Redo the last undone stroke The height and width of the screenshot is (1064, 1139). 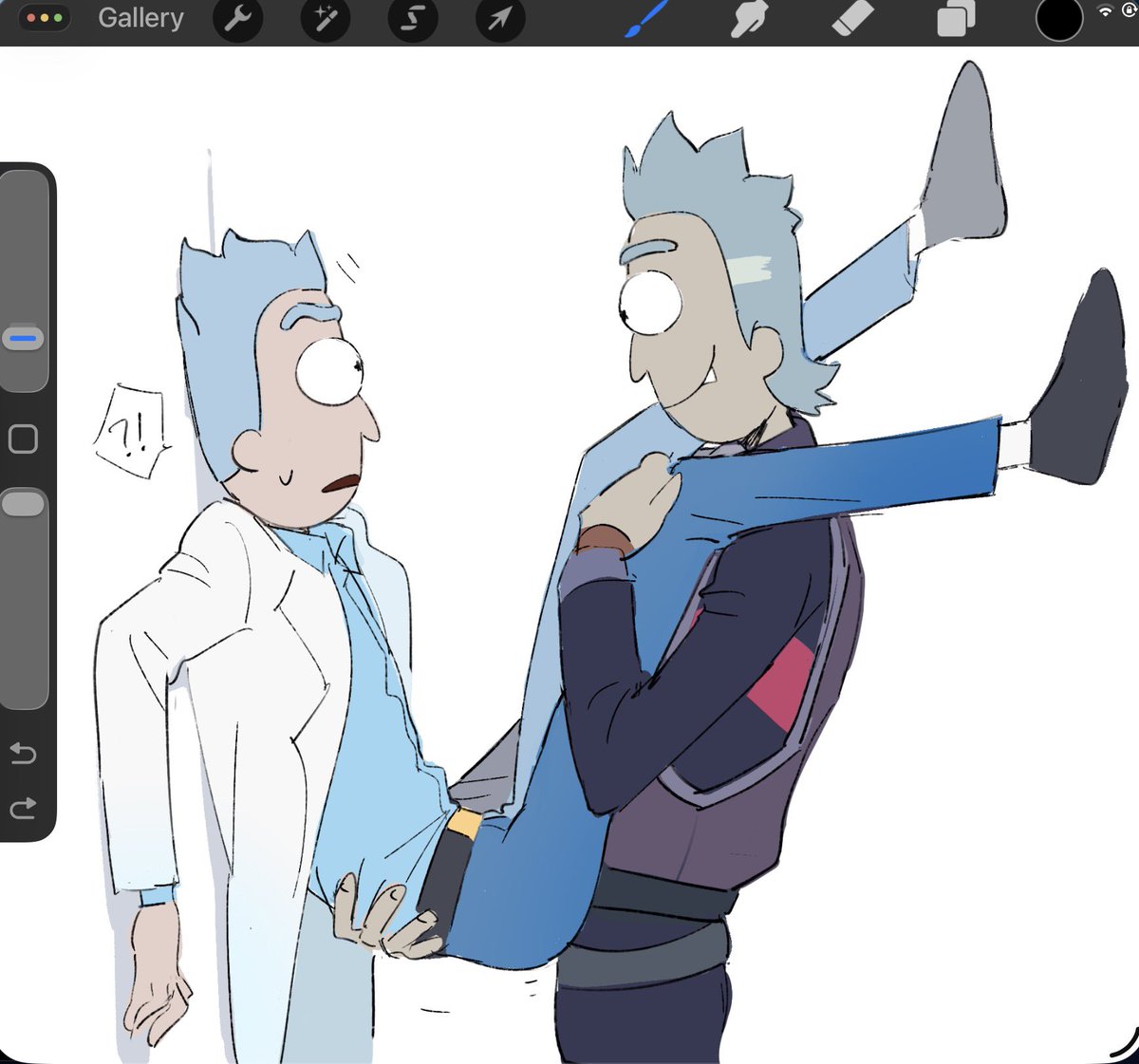pyautogui.click(x=23, y=808)
